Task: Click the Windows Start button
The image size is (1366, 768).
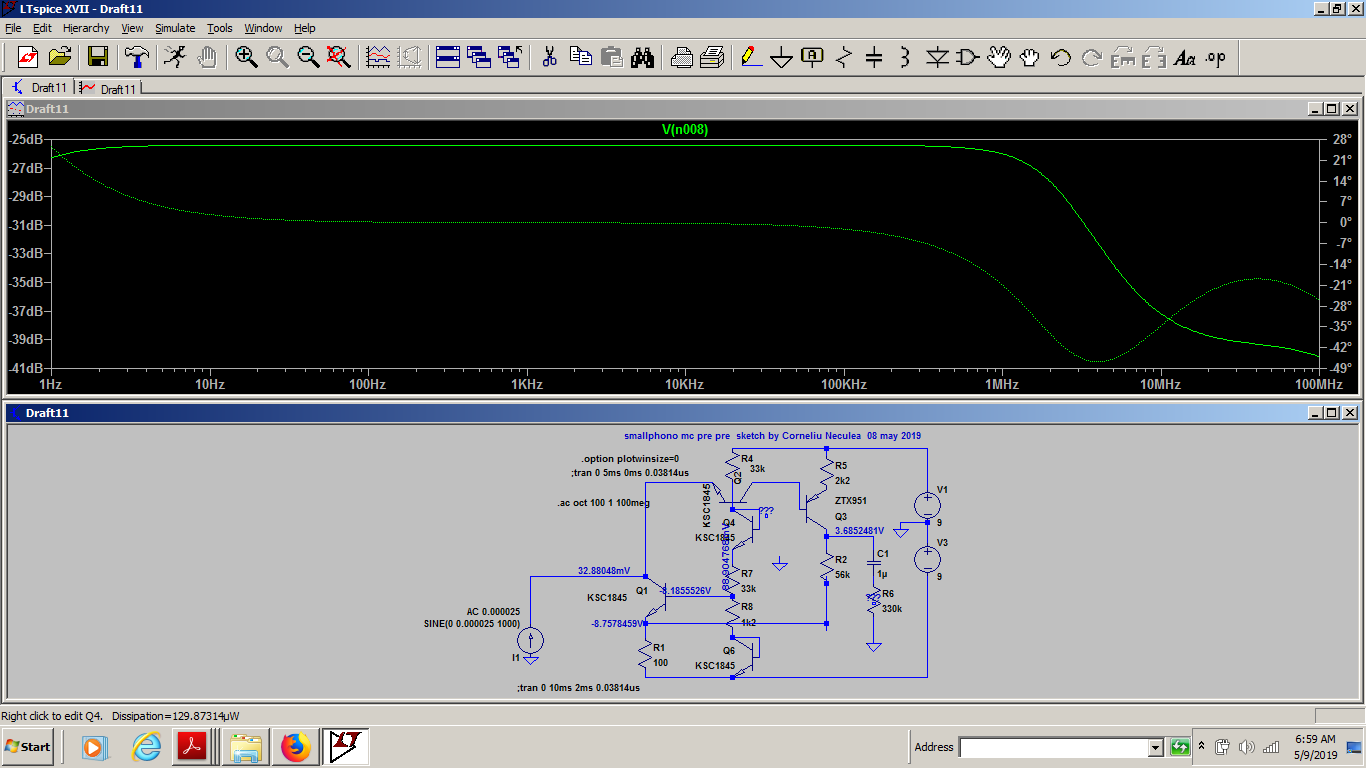Action: (x=28, y=747)
